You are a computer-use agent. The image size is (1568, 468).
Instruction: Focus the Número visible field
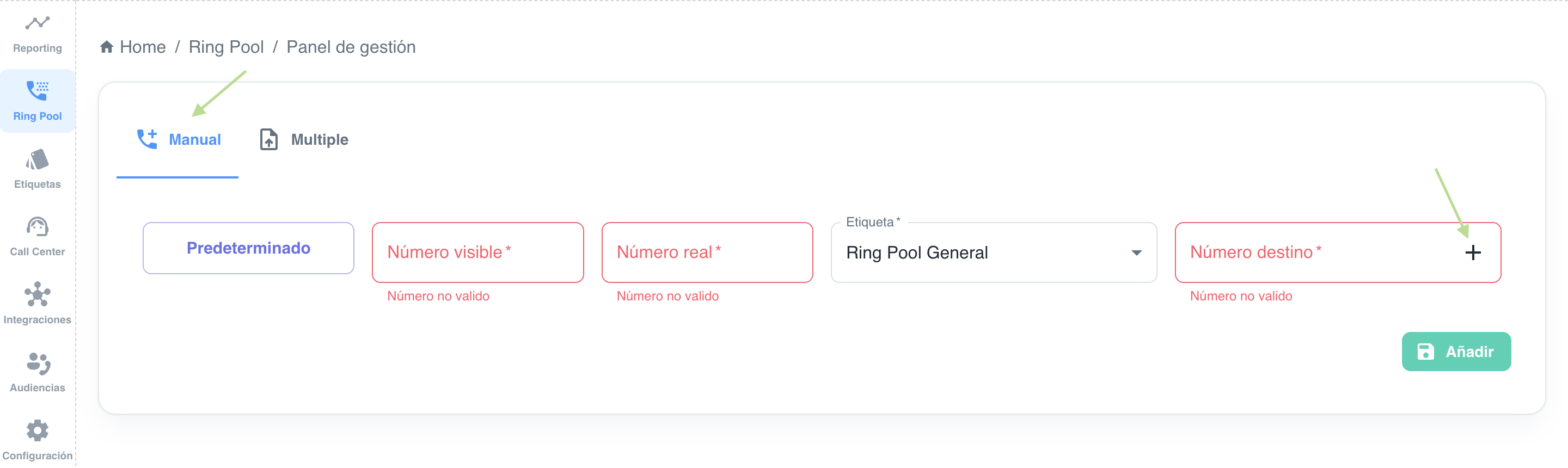click(478, 253)
